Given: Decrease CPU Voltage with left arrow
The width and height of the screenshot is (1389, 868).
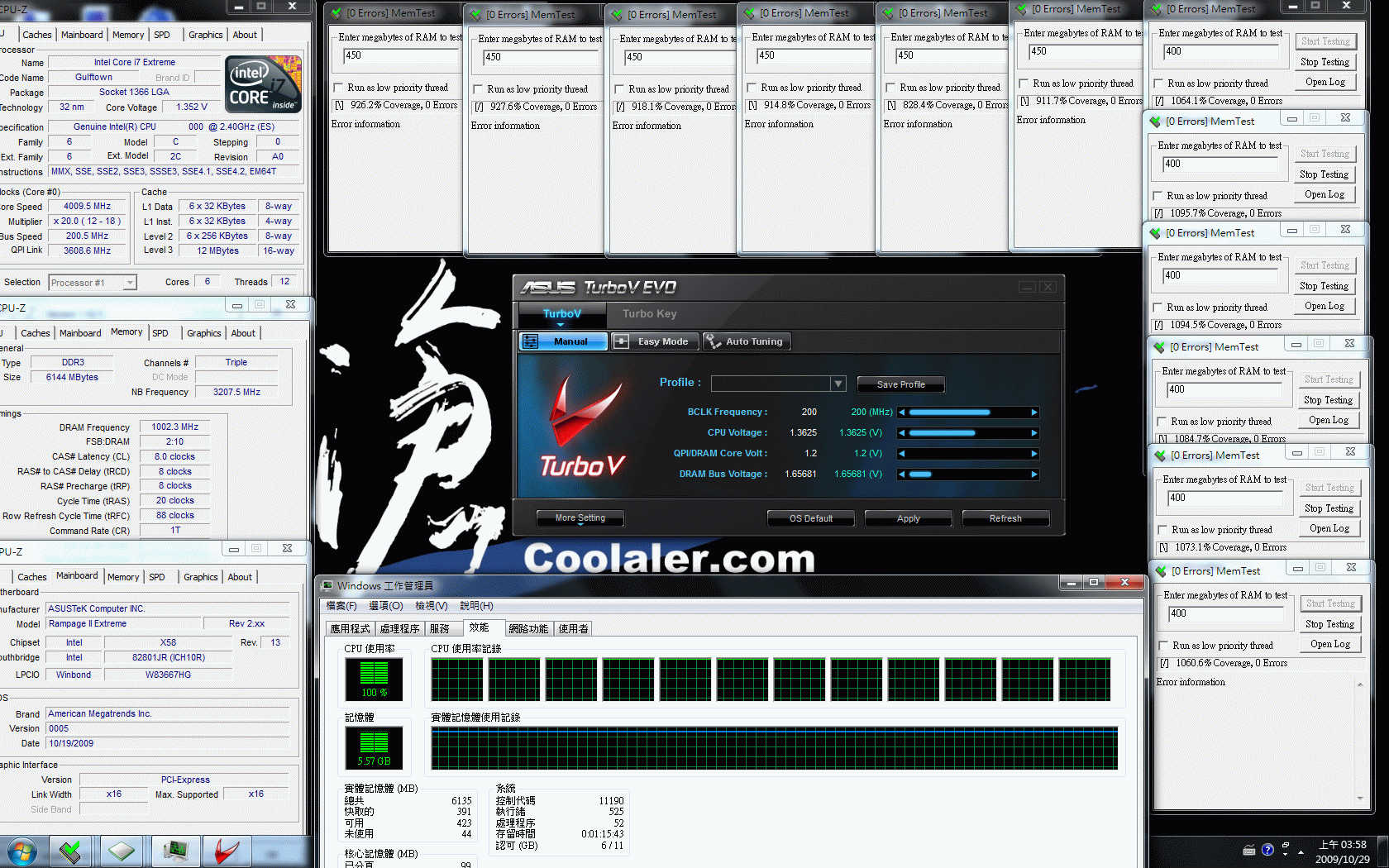Looking at the screenshot, I should click(x=902, y=433).
